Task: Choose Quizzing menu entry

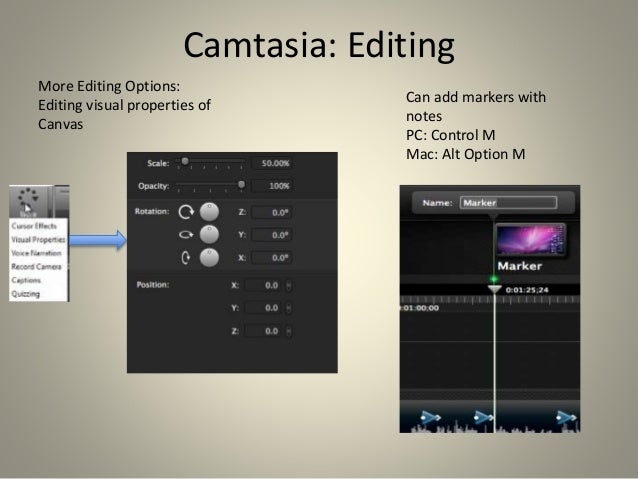Action: coord(25,294)
